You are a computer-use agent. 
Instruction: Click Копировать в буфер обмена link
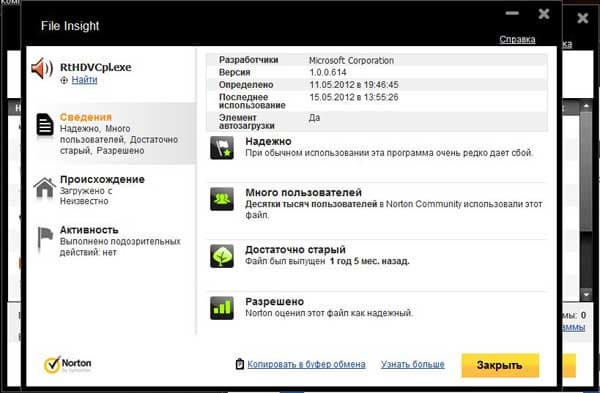(x=306, y=364)
